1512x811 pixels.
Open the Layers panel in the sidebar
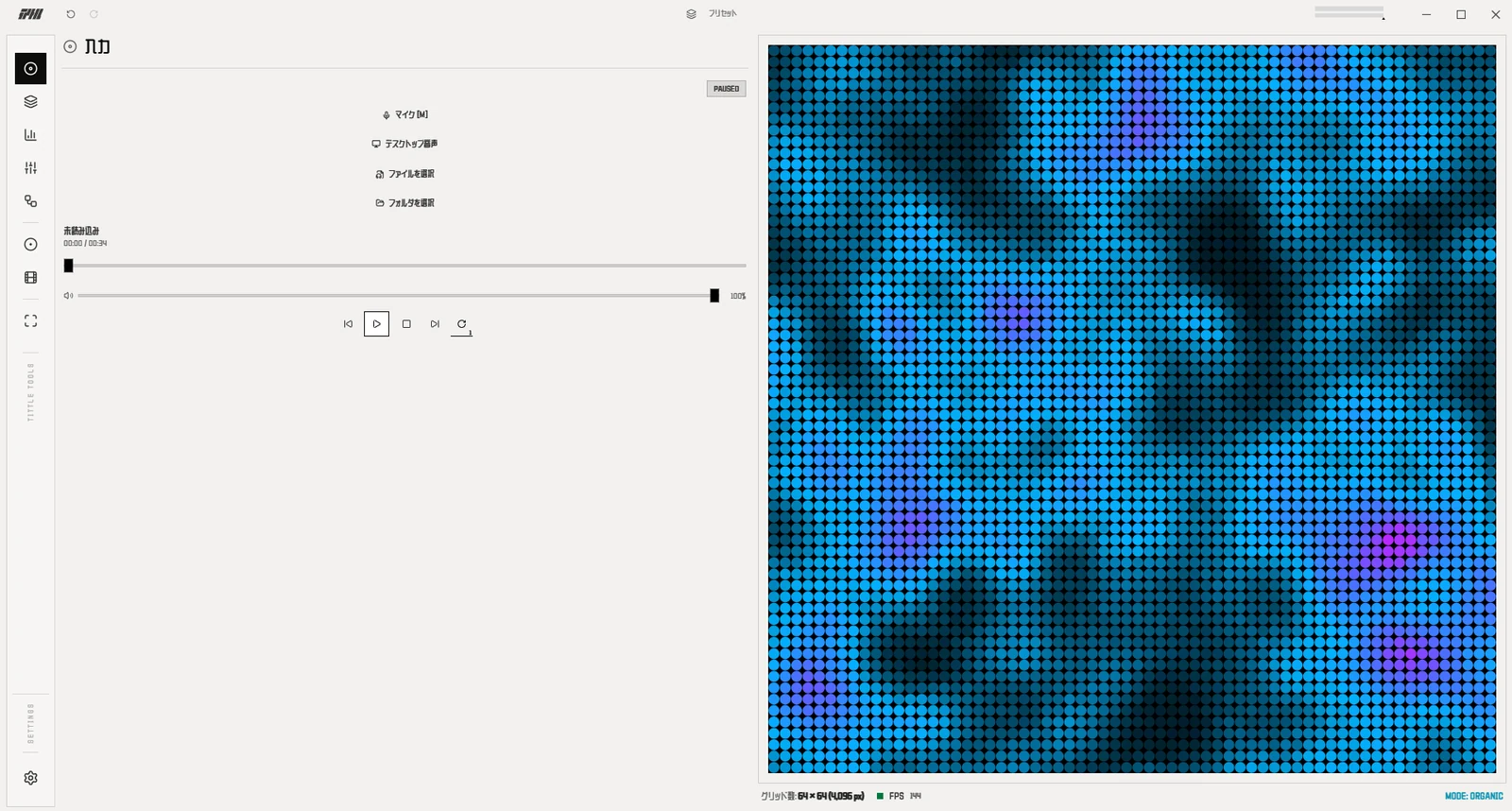(x=30, y=101)
